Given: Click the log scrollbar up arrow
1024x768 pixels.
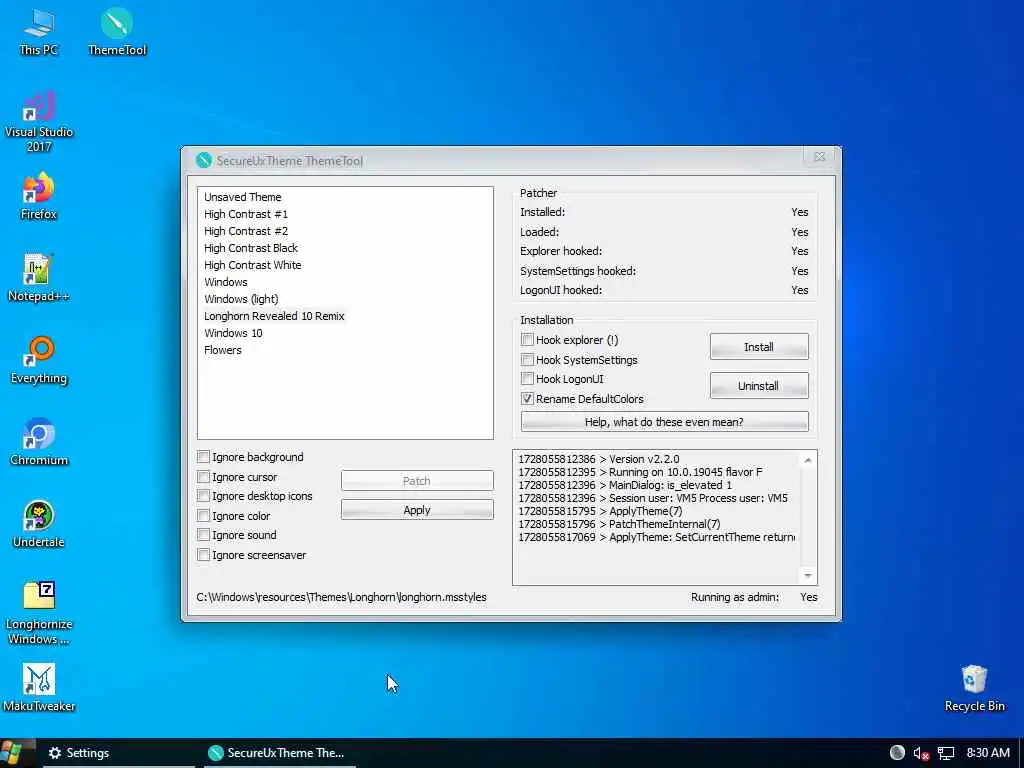Looking at the screenshot, I should pos(808,460).
